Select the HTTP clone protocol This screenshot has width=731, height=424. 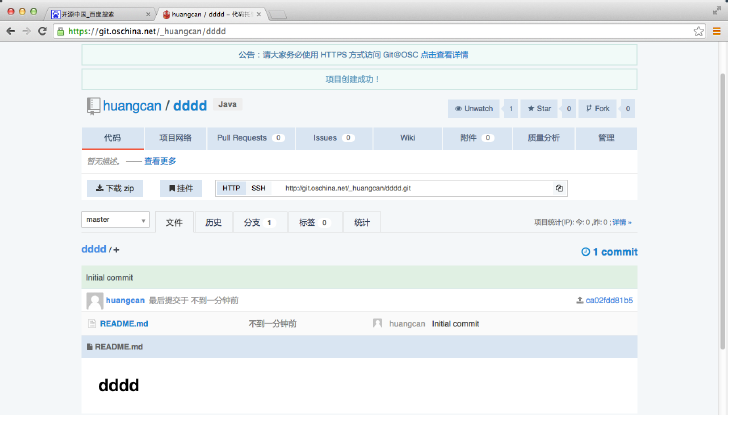[231, 188]
